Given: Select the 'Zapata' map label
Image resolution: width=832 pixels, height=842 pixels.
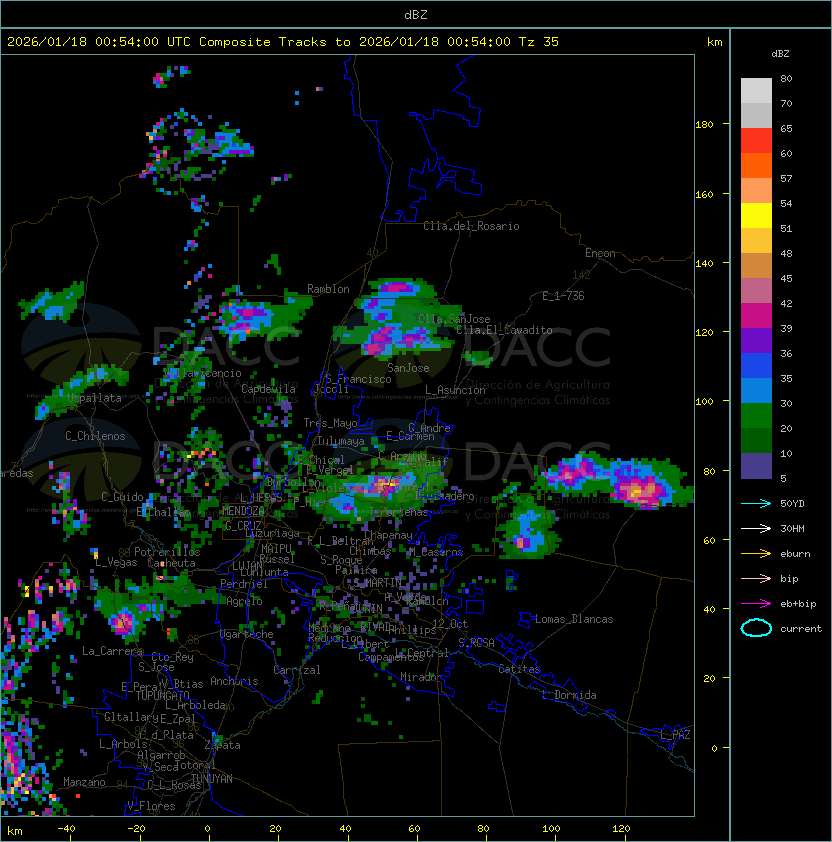Looking at the screenshot, I should pos(222,745).
